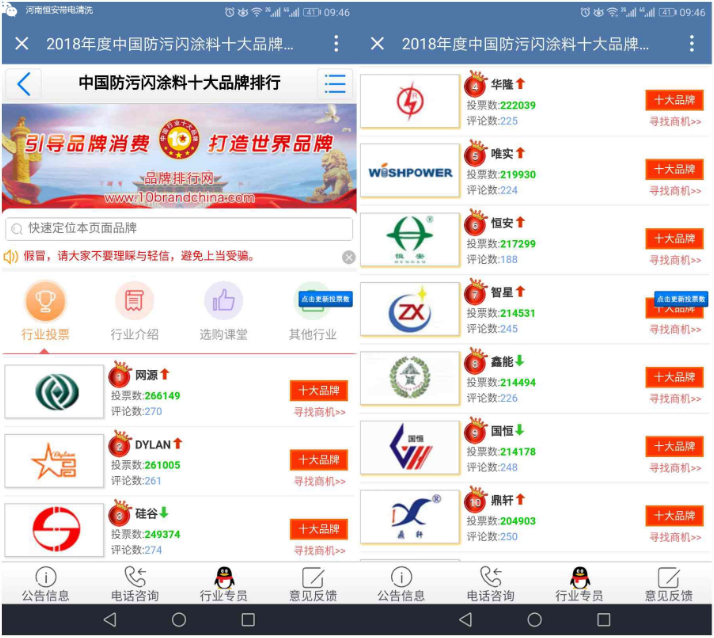
Task: Tap the blue back arrow icon
Action: [x=24, y=84]
